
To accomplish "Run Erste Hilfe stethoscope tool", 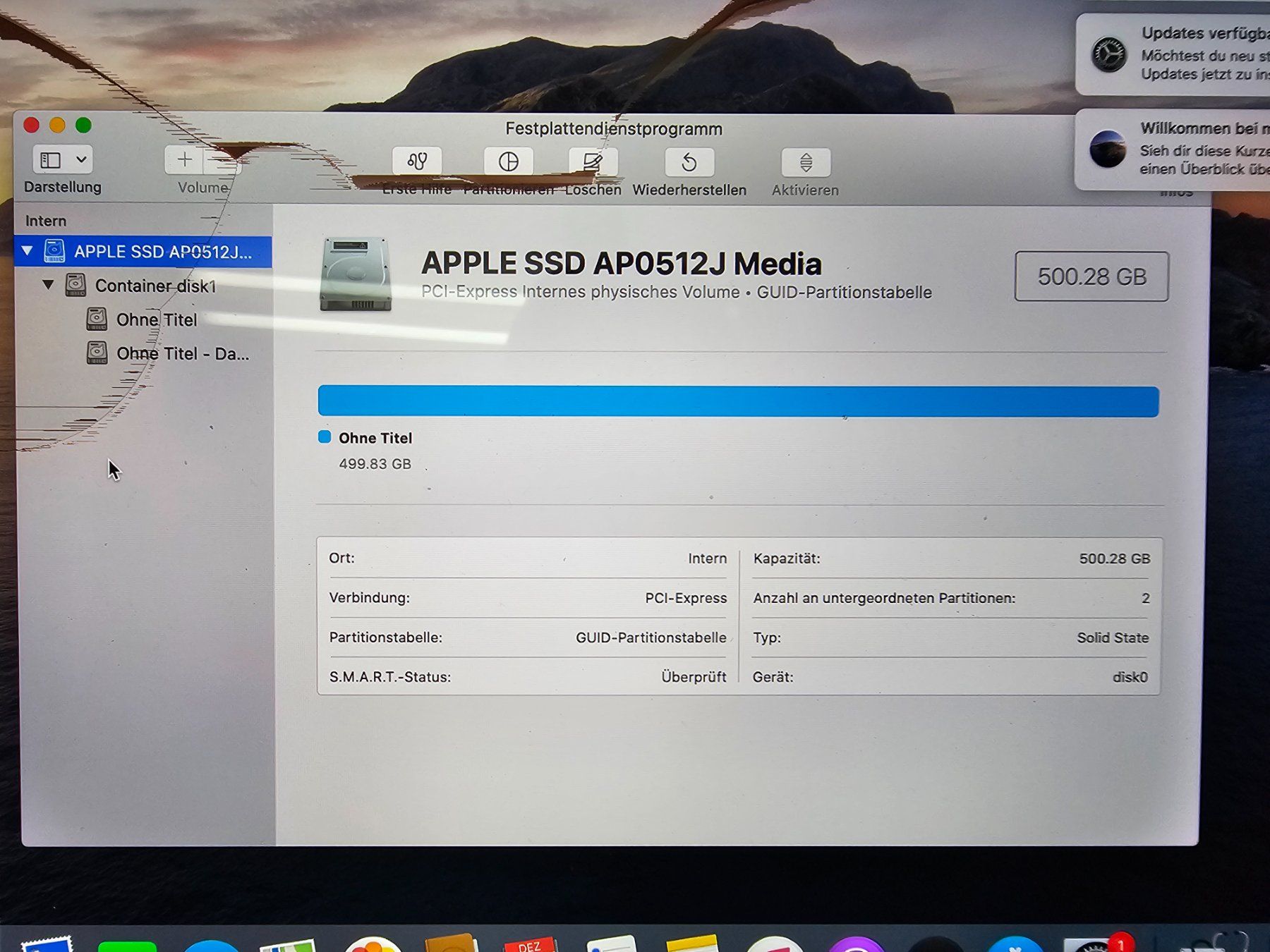I will (417, 162).
